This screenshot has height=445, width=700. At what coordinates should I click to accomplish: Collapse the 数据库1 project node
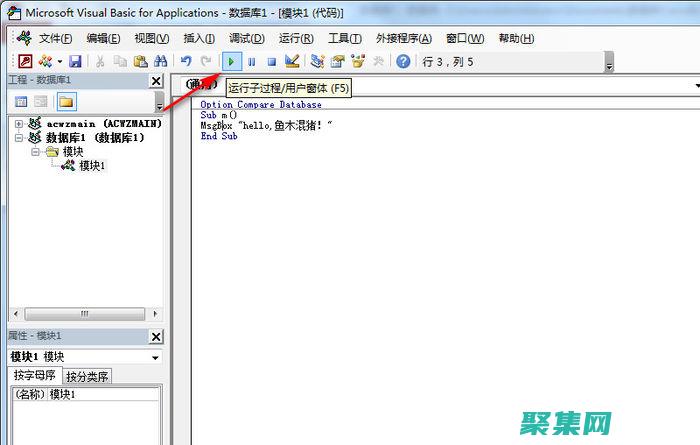point(18,138)
